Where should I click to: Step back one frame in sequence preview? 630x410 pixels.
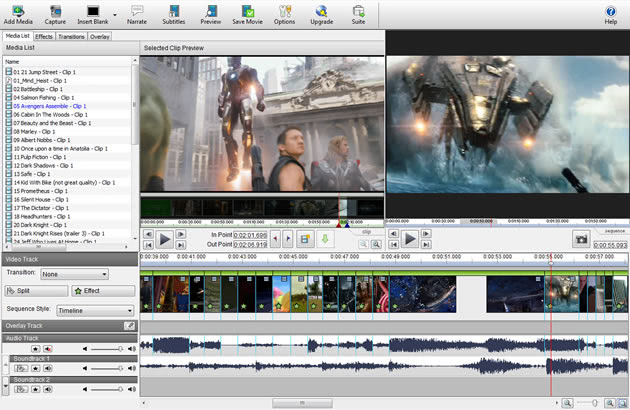tap(393, 234)
